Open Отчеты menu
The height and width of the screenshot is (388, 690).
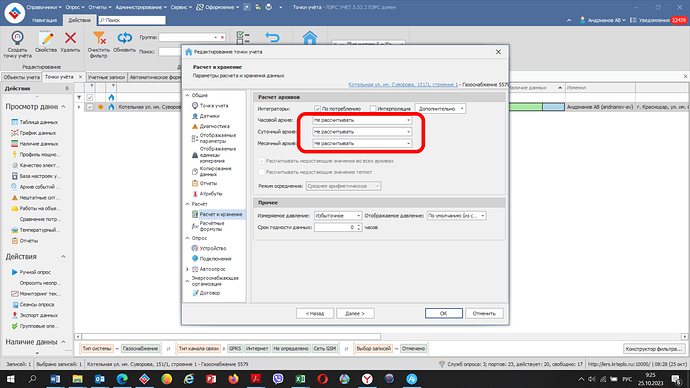[x=100, y=7]
